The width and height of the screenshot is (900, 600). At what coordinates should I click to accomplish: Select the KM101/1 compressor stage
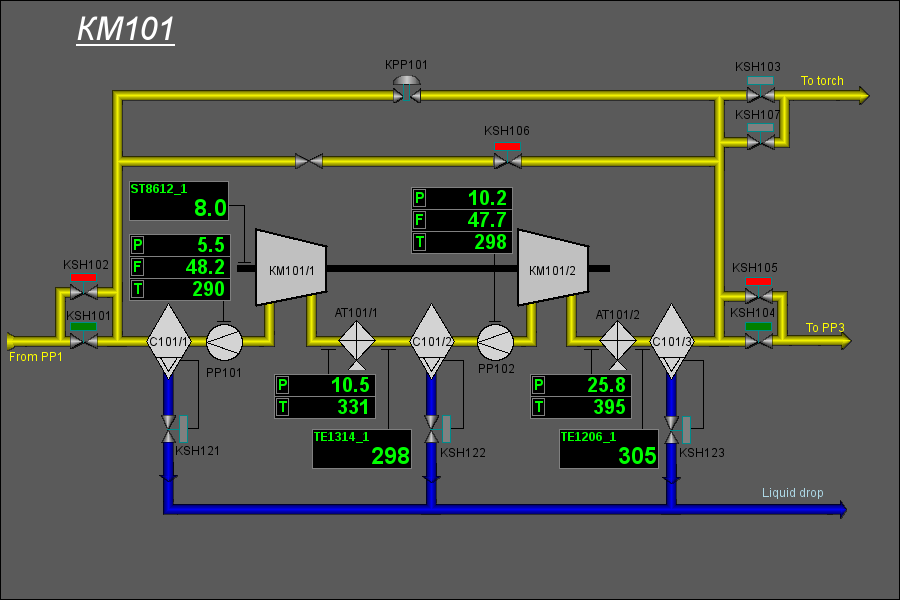pos(286,268)
